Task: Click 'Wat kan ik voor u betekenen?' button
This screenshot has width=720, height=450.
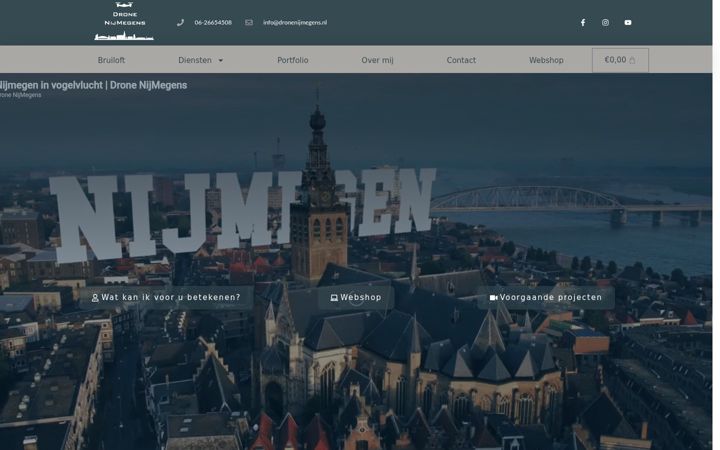Action: point(166,298)
